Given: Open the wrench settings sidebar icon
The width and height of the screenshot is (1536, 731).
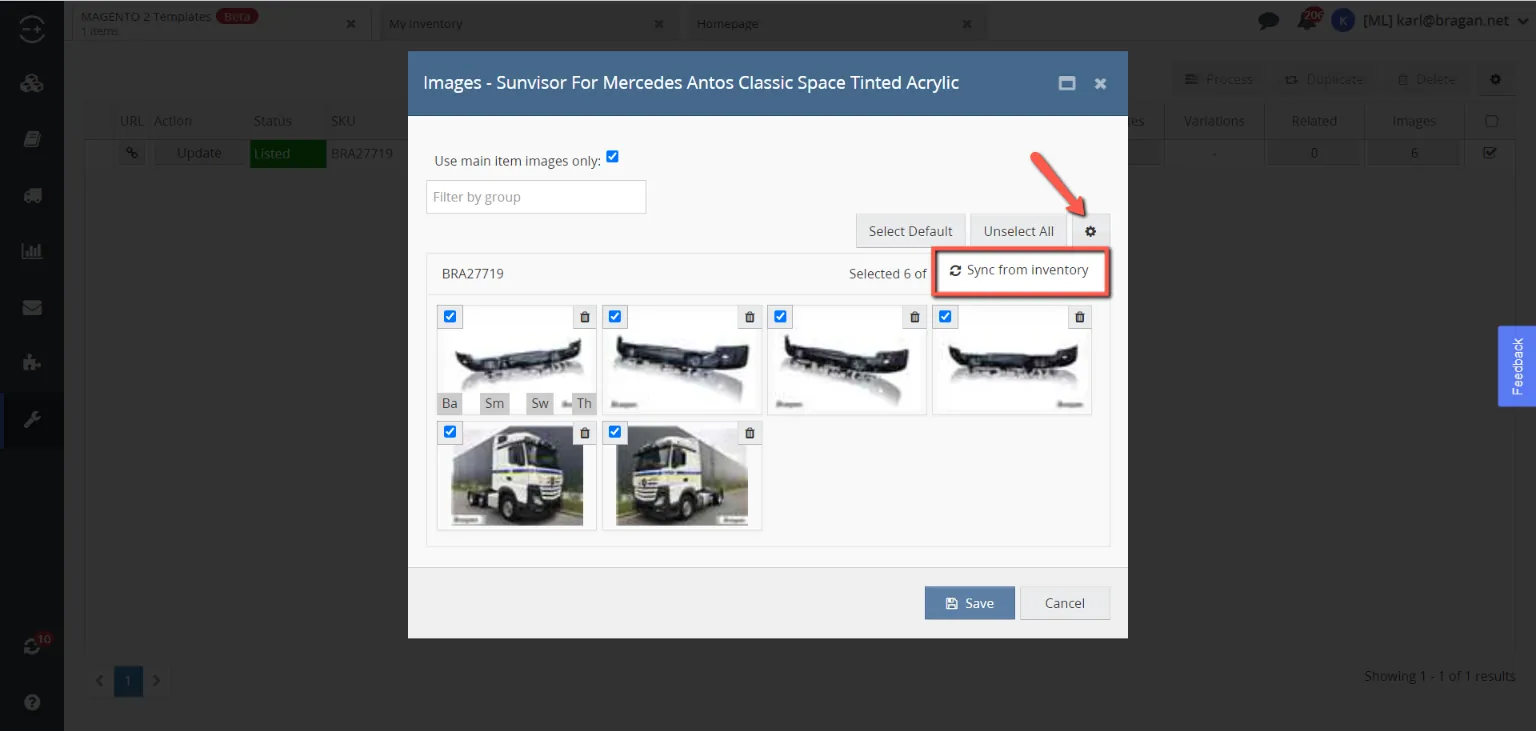Looking at the screenshot, I should (32, 419).
